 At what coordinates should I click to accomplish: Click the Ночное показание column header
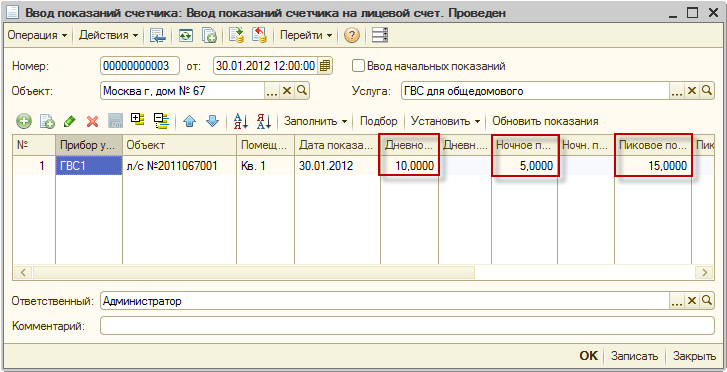pyautogui.click(x=524, y=146)
